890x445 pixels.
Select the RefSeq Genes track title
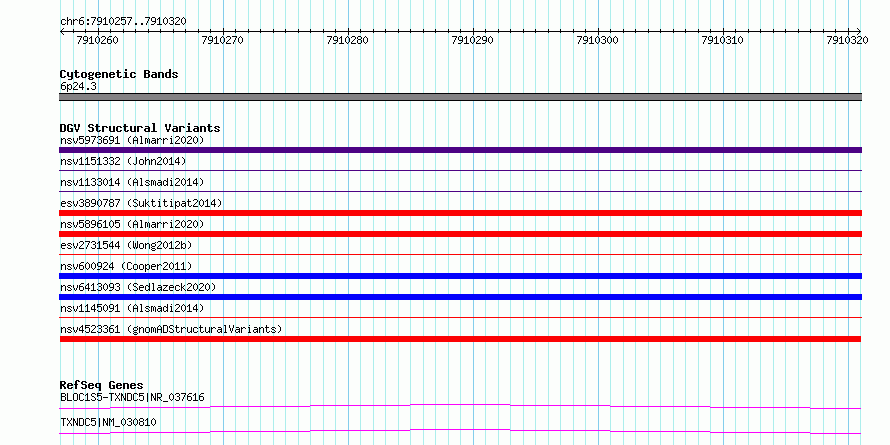pos(101,385)
